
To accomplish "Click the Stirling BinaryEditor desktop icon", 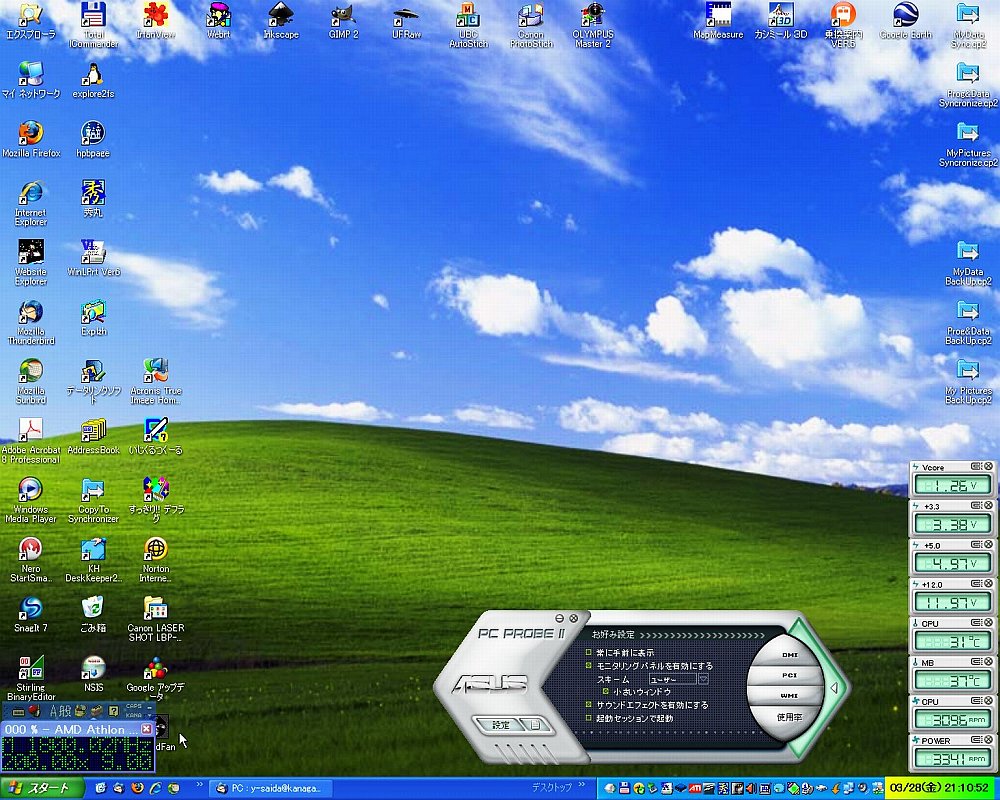I will point(31,678).
